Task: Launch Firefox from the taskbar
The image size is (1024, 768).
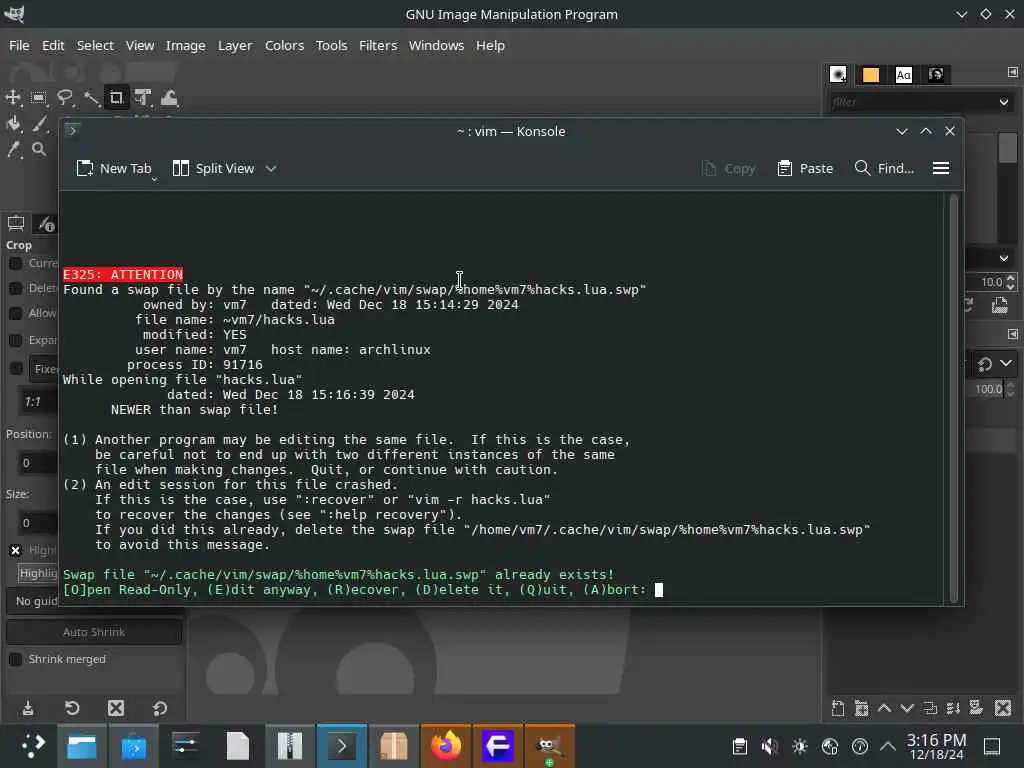Action: 446,746
